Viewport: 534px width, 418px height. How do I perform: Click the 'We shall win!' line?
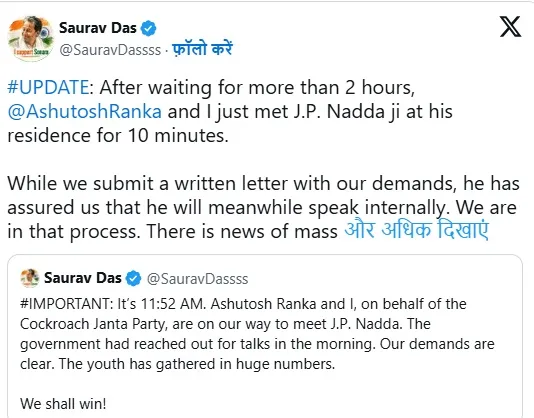pyautogui.click(x=63, y=404)
